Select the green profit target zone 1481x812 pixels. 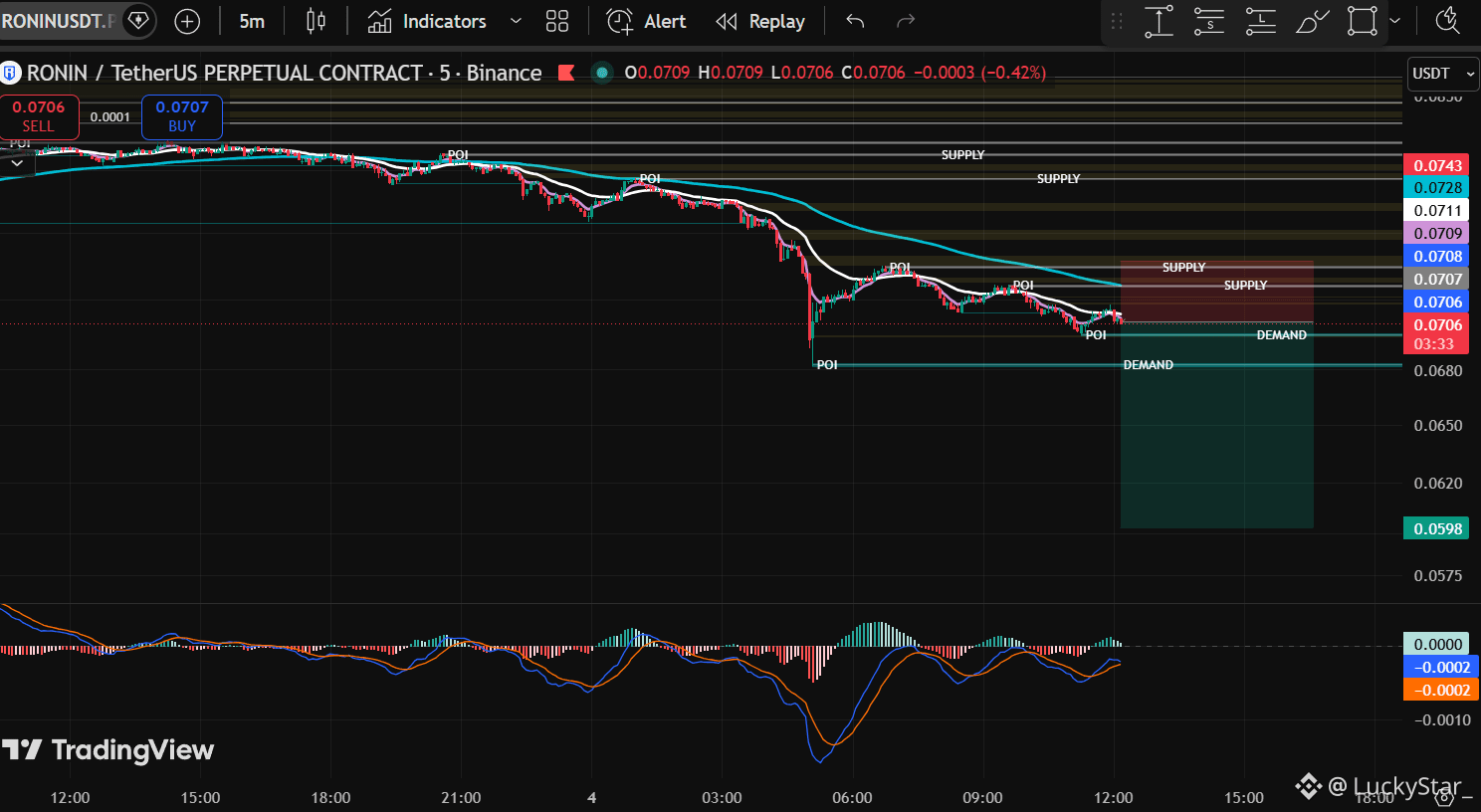pos(1216,425)
